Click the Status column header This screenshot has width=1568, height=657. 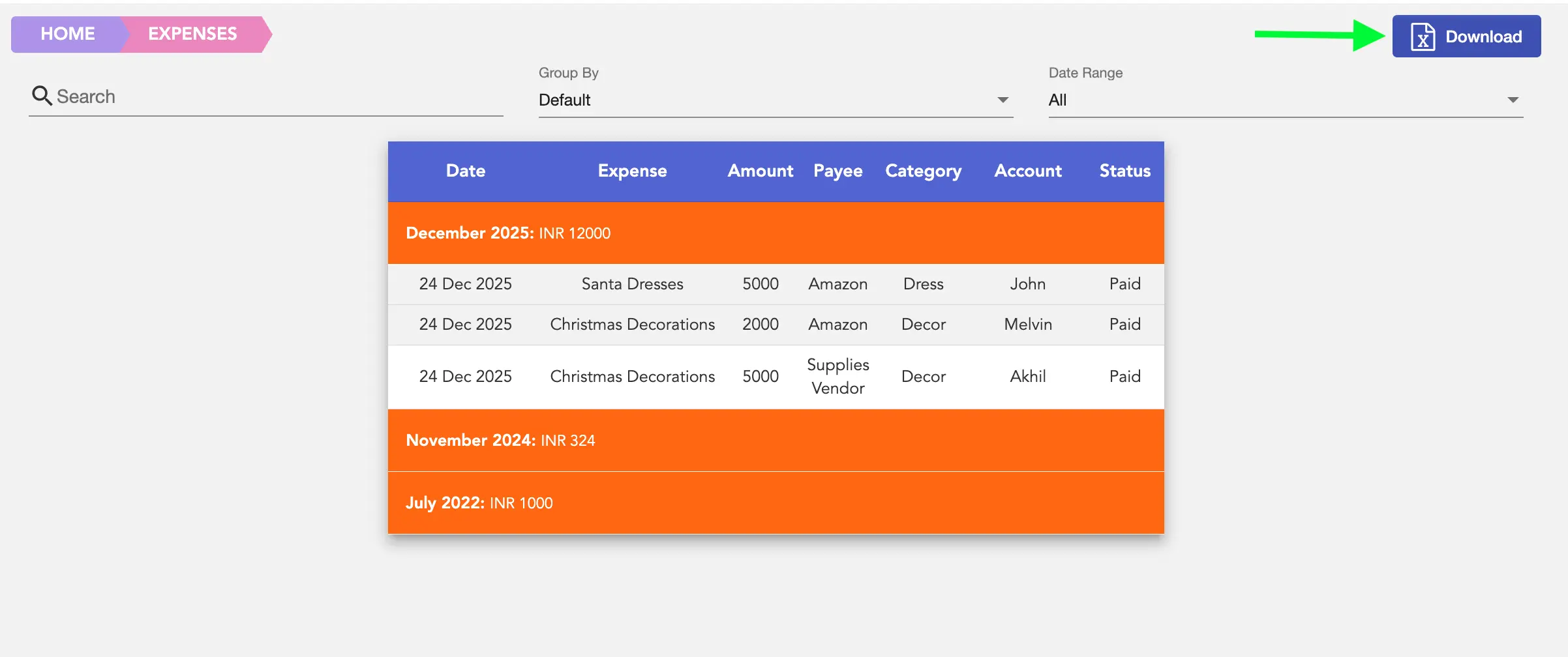click(x=1125, y=171)
